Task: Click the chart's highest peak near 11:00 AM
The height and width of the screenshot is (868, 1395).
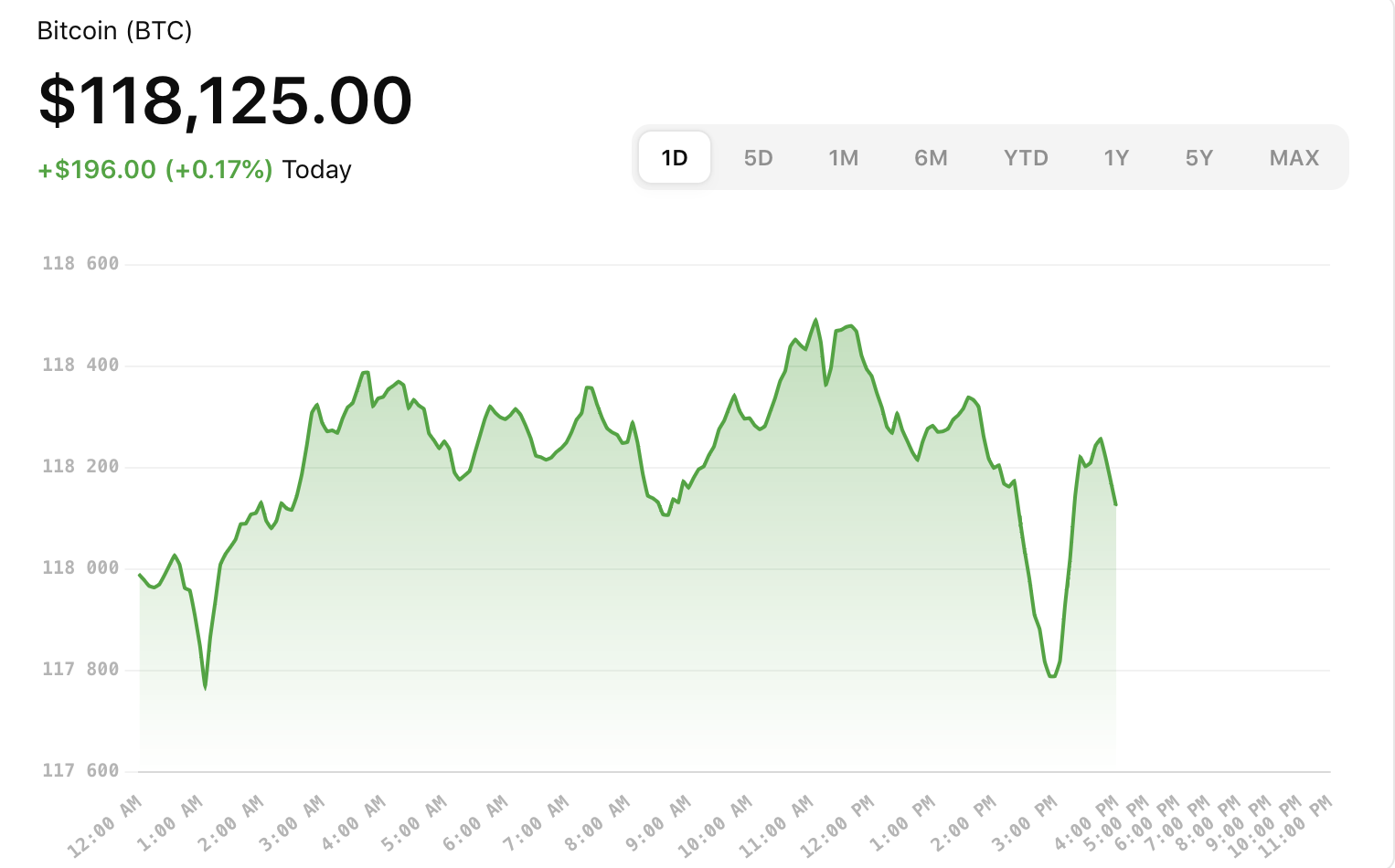Action: click(815, 320)
